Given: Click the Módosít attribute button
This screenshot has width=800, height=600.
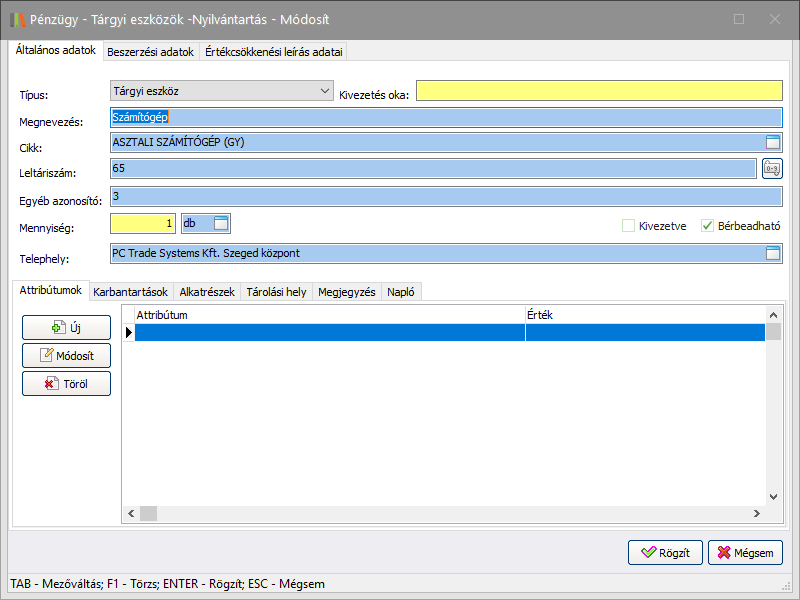Looking at the screenshot, I should tap(66, 355).
